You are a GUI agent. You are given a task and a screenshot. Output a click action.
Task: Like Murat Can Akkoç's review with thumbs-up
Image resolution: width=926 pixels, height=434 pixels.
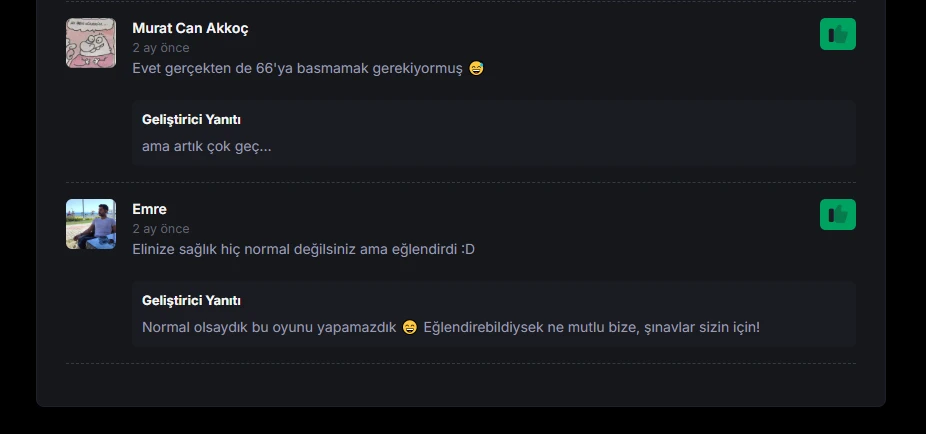click(837, 34)
